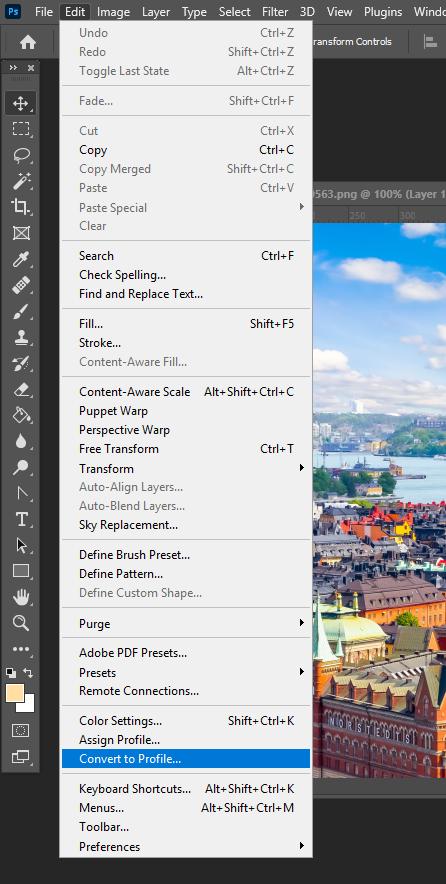The width and height of the screenshot is (446, 884).
Task: Select the Clone Stamp tool
Action: [21, 337]
